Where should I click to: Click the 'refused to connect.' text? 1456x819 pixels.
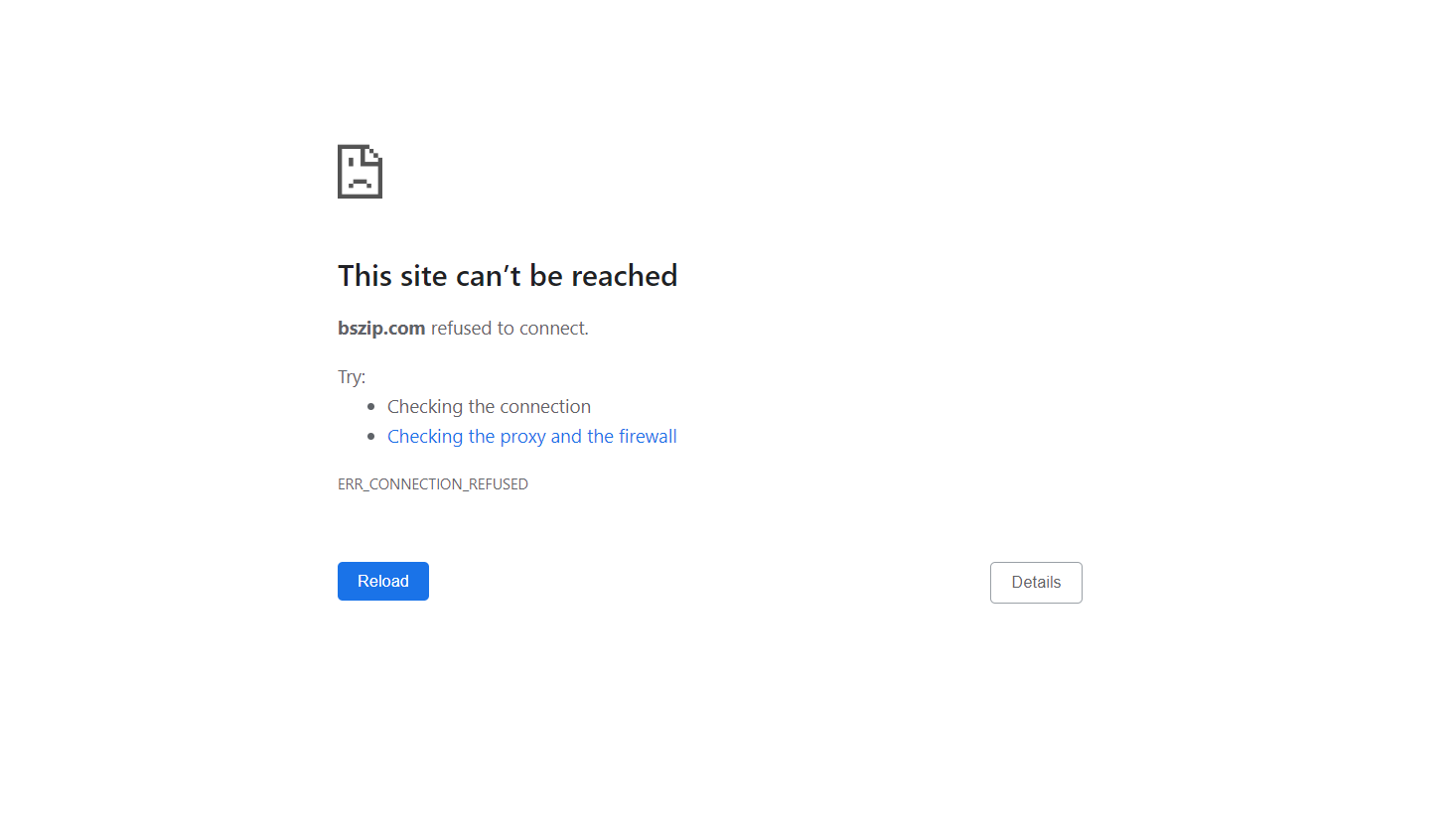510,329
